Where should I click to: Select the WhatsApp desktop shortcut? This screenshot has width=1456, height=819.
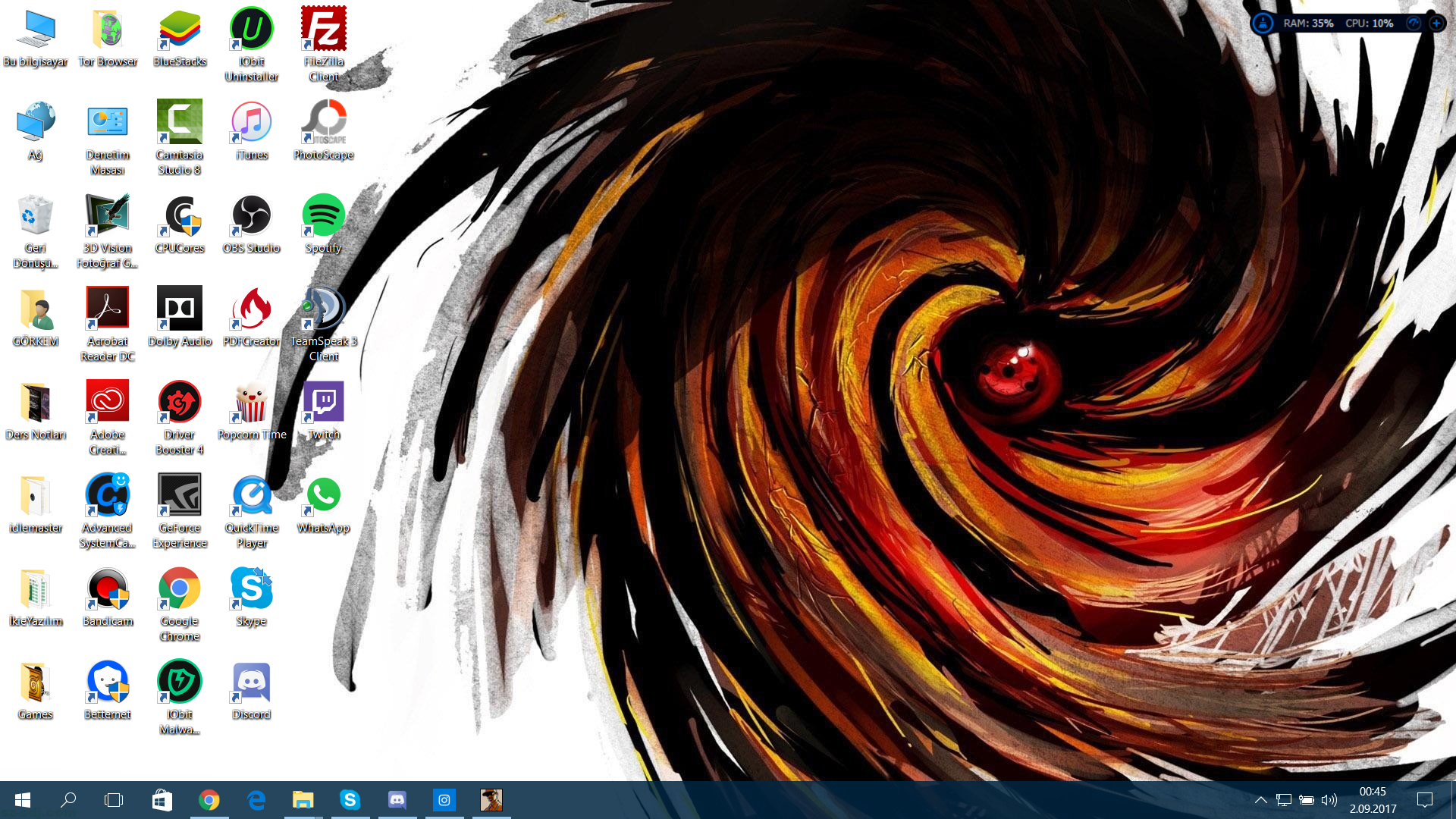click(324, 504)
